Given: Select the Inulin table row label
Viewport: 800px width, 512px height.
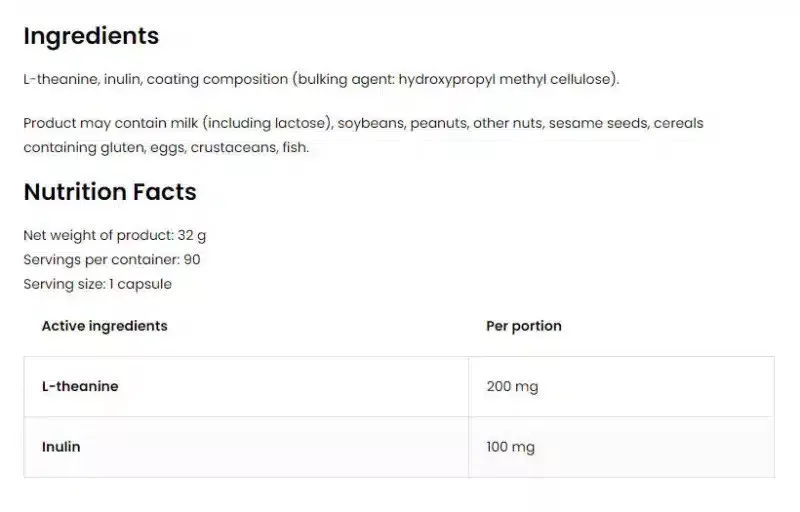Looking at the screenshot, I should point(61,447).
